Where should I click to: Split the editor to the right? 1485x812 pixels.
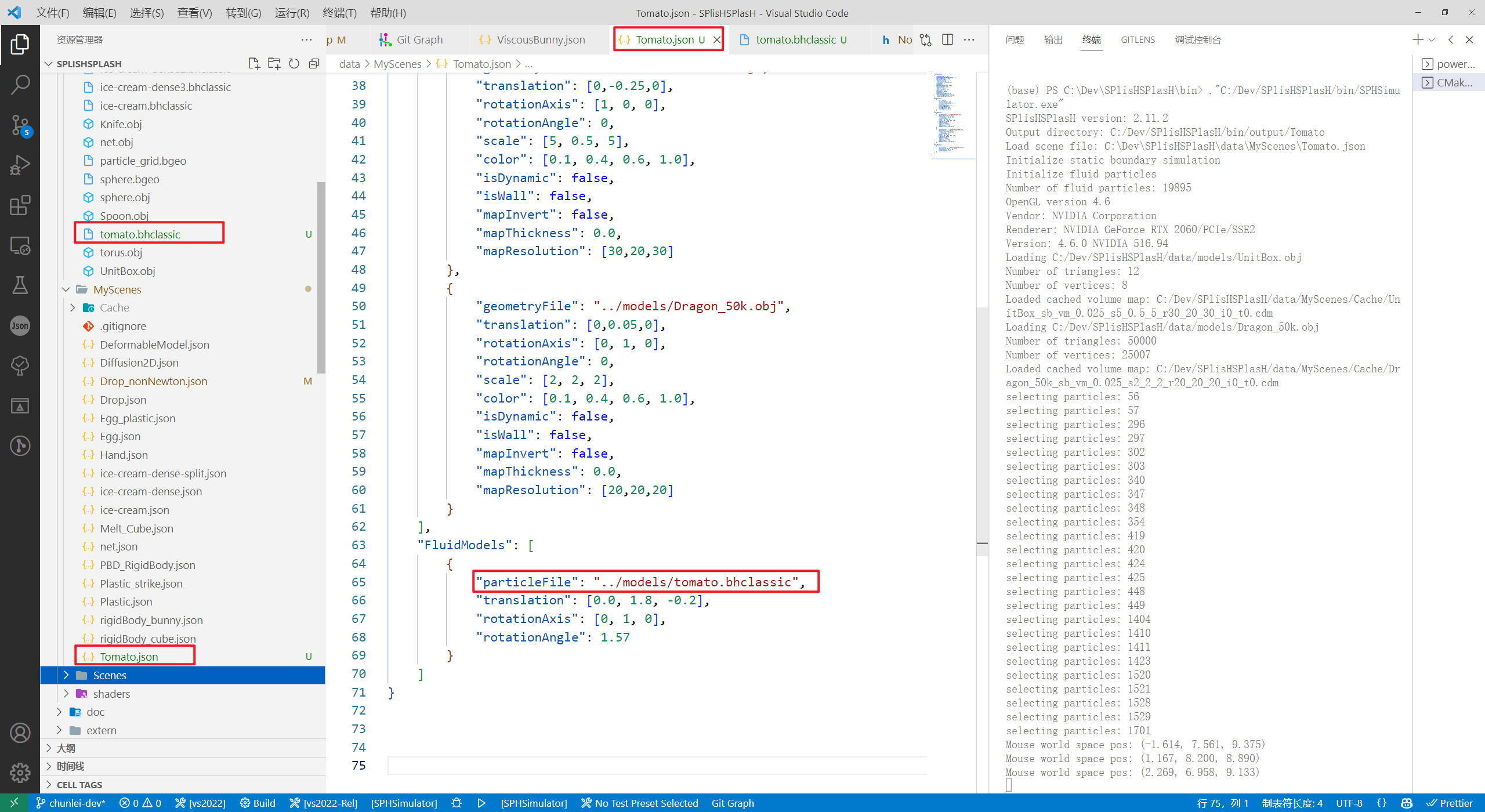coord(947,39)
